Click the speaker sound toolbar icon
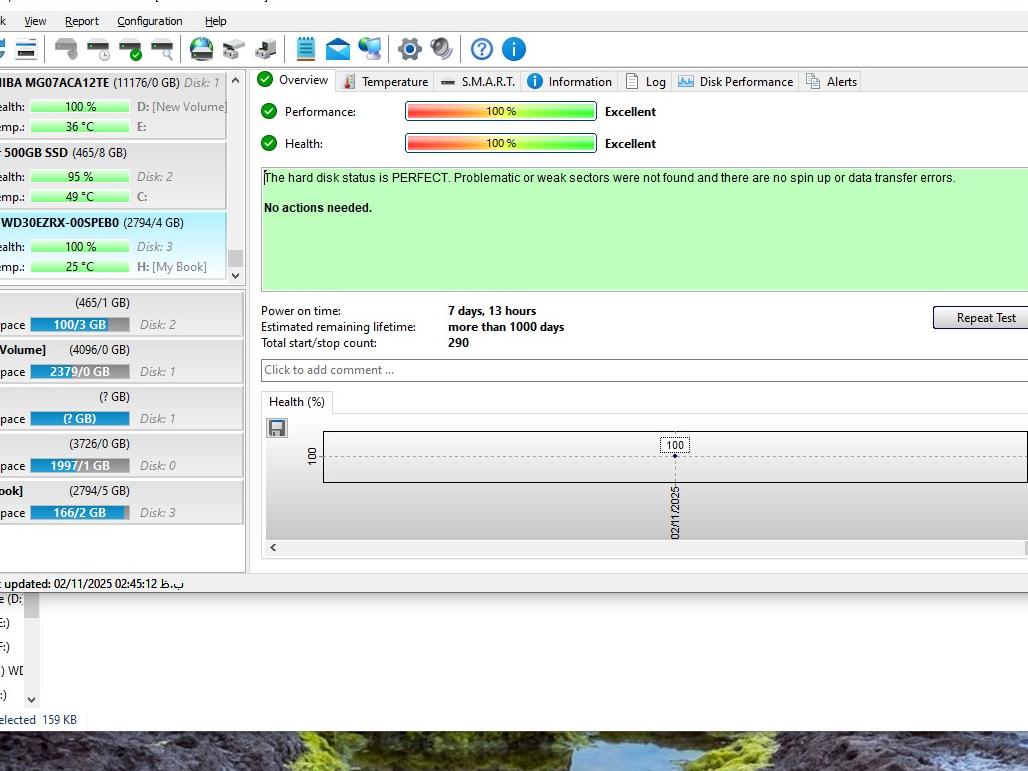The height and width of the screenshot is (771, 1028). [441, 49]
